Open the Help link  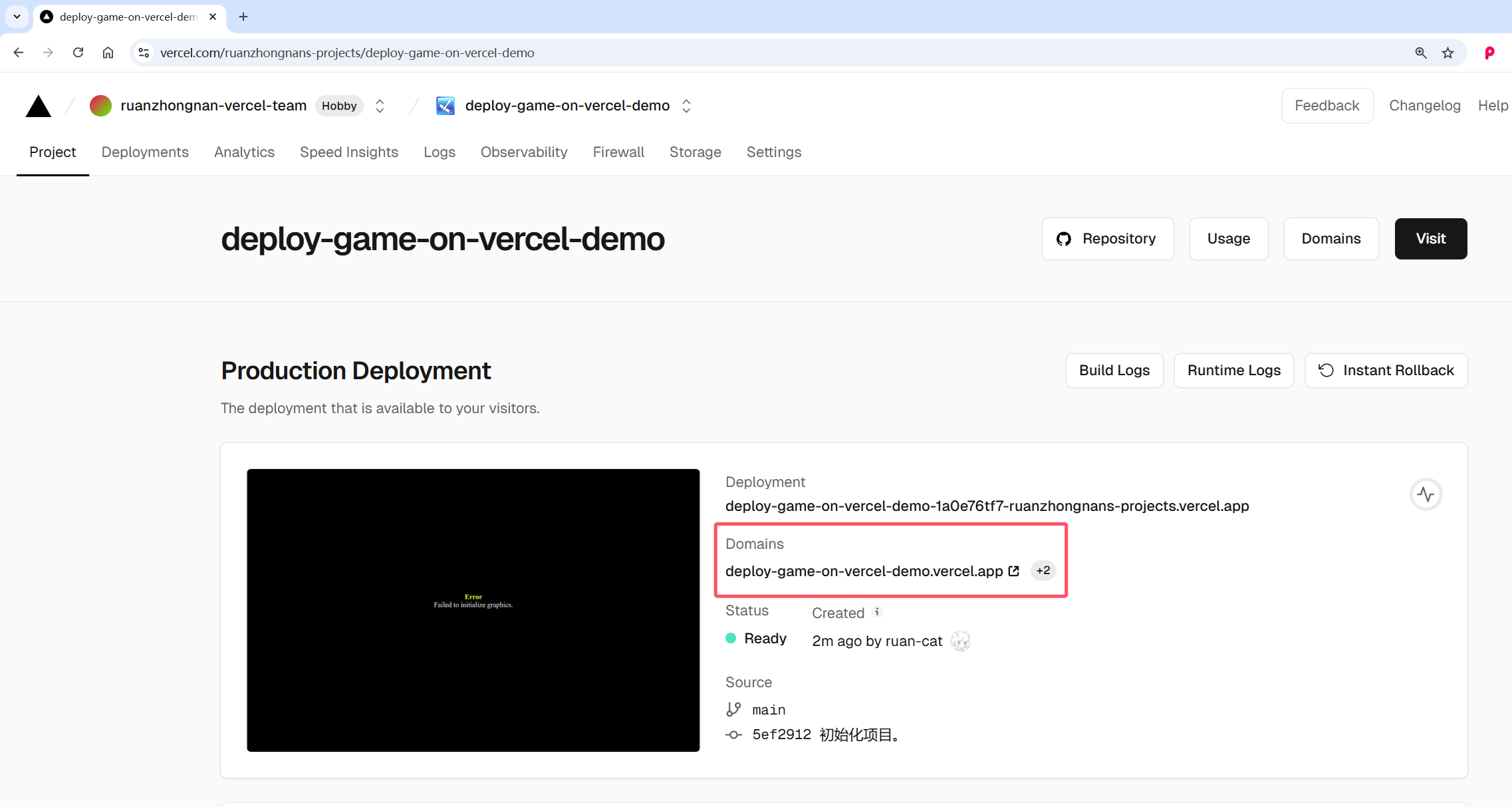coord(1493,106)
